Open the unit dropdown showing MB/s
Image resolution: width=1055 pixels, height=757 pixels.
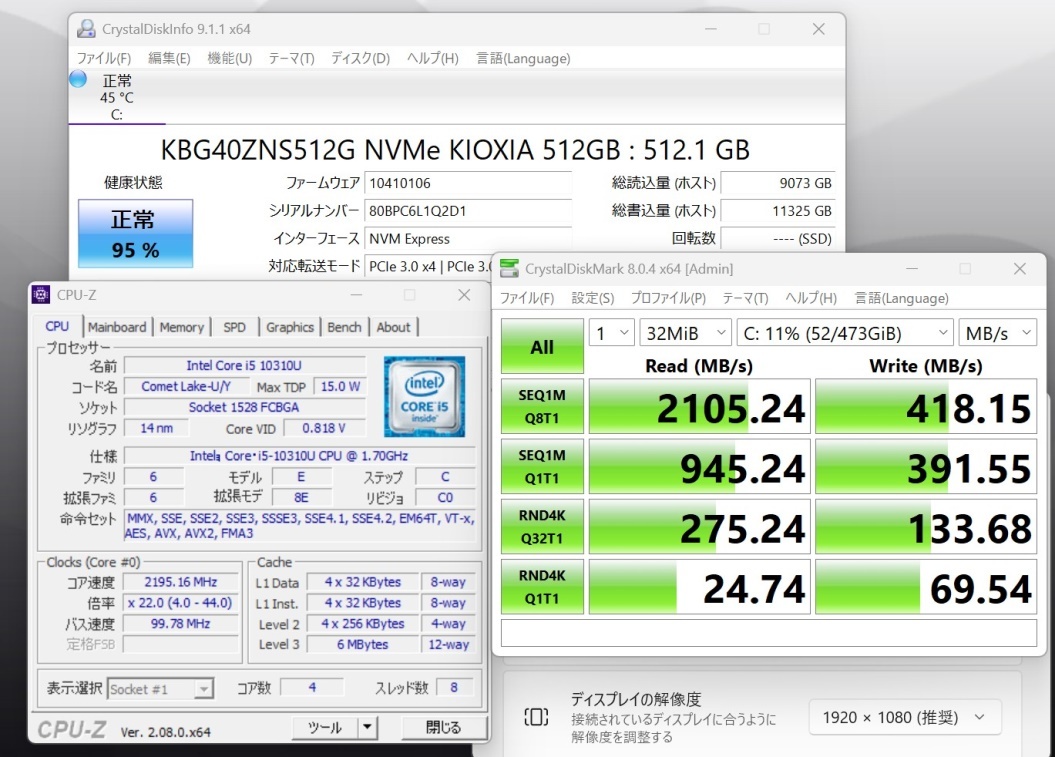pyautogui.click(x=998, y=332)
